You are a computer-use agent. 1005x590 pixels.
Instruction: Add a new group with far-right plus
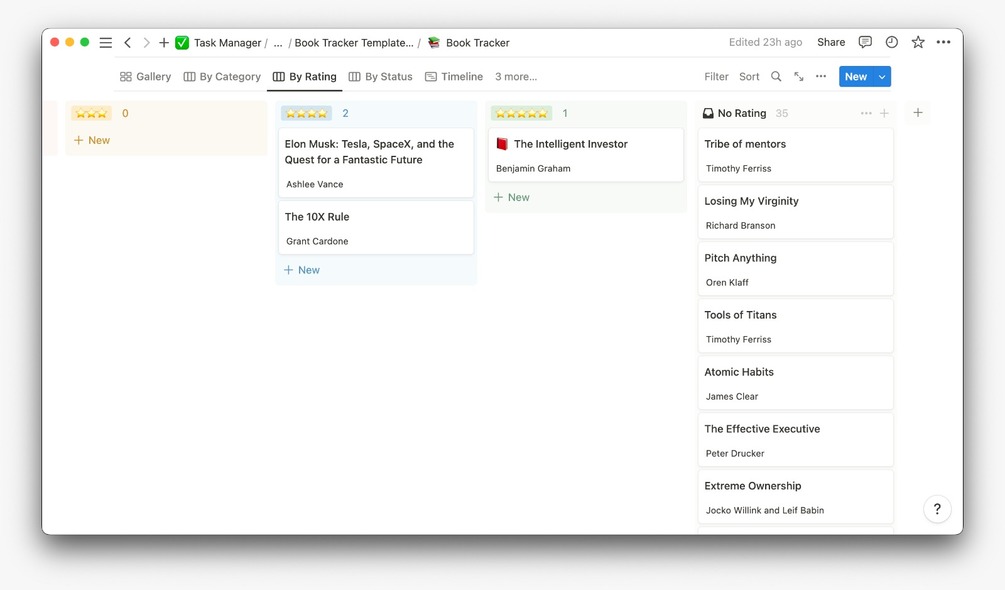pos(918,113)
